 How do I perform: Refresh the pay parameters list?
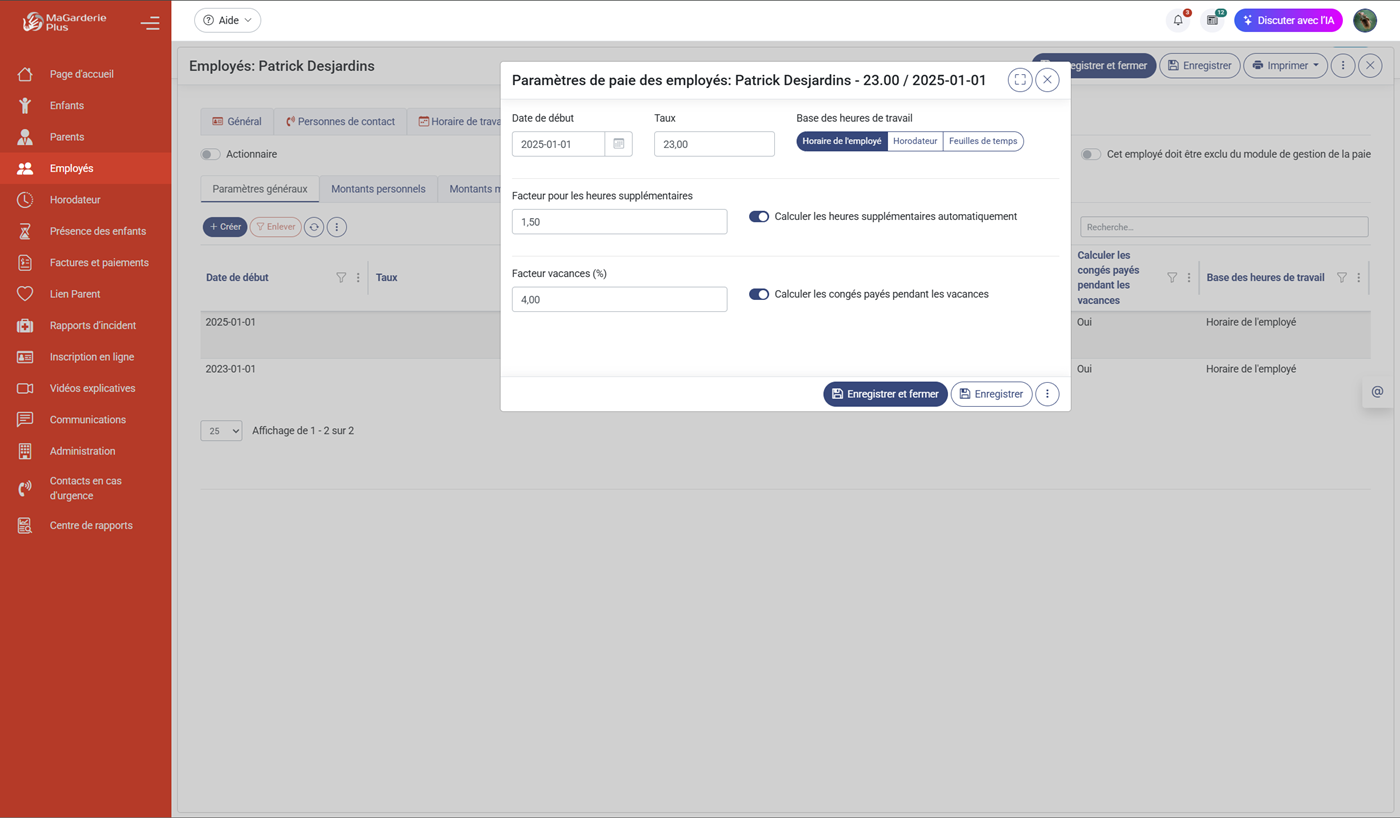(x=314, y=226)
